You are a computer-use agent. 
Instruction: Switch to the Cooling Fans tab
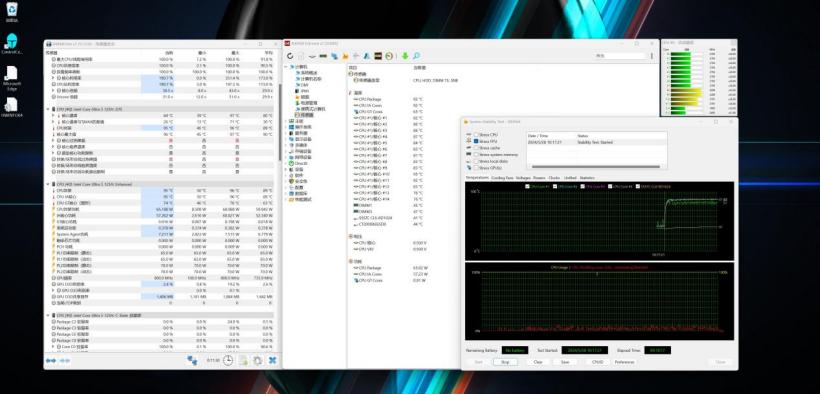(502, 178)
